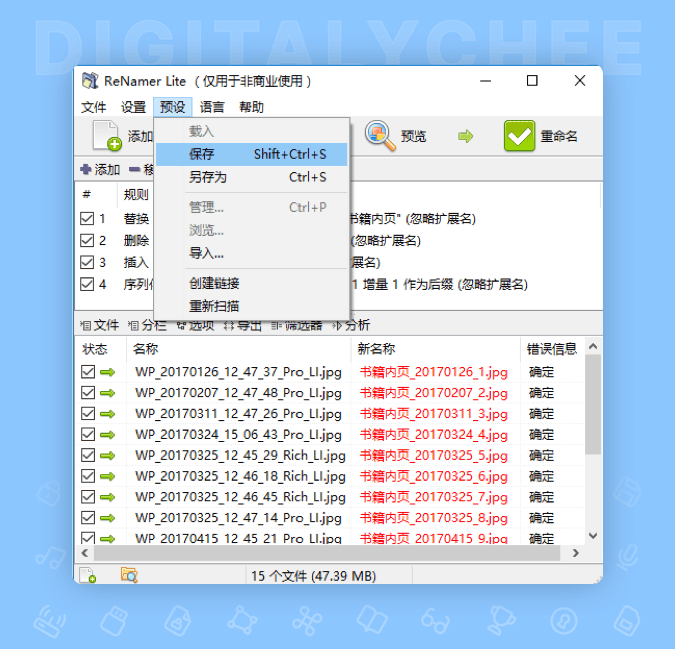The image size is (675, 649).
Task: Open the 语言 menu
Action: pyautogui.click(x=212, y=107)
